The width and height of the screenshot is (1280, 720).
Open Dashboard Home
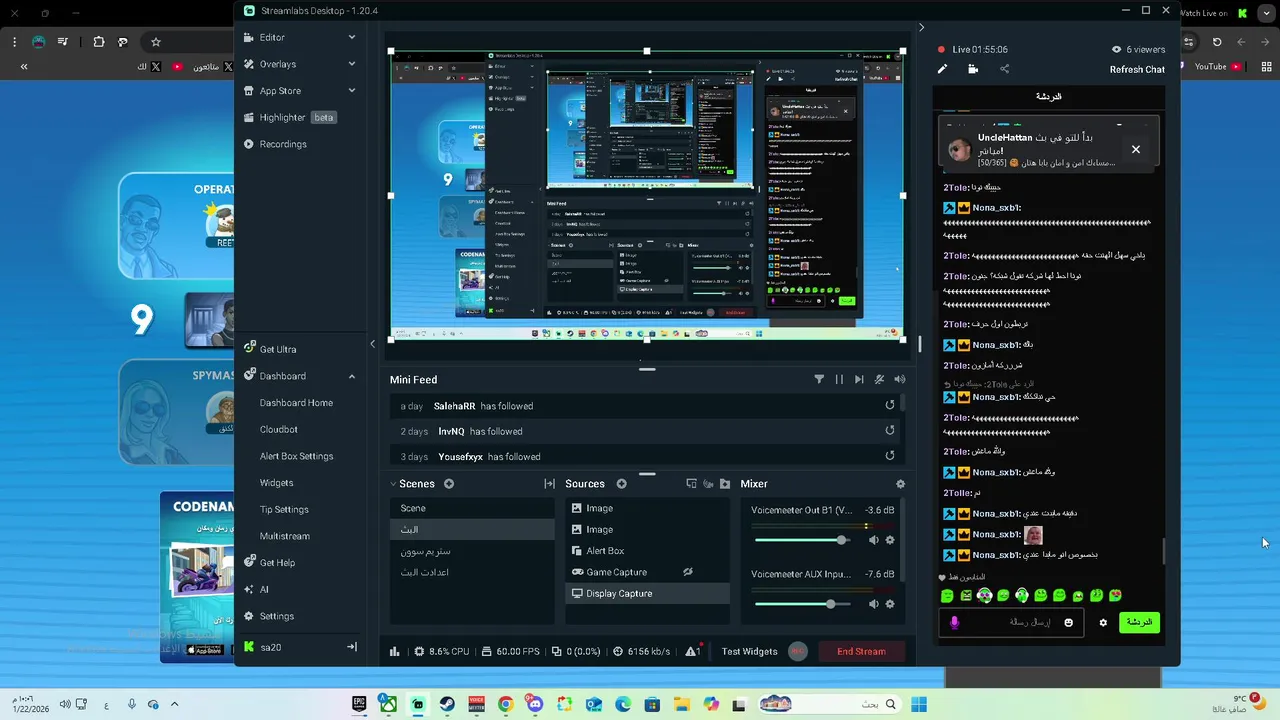coord(296,403)
